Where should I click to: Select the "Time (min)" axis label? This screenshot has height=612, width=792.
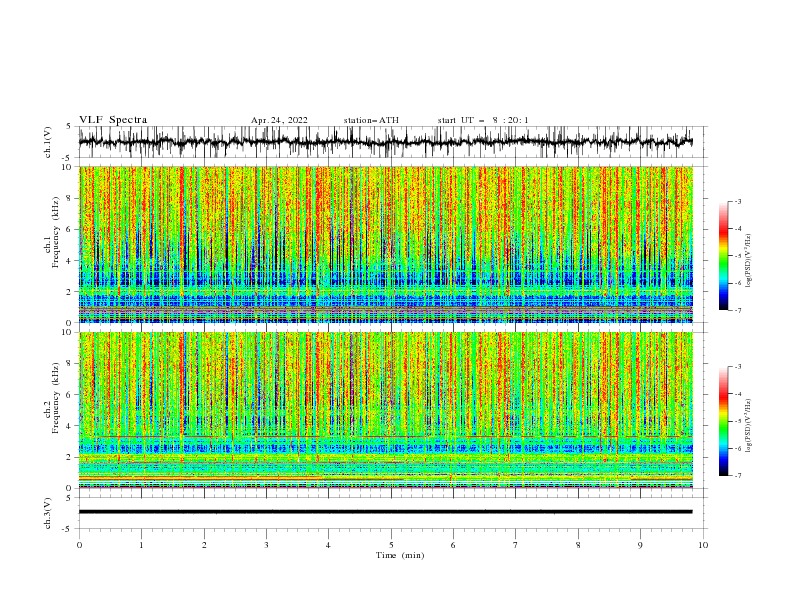(400, 555)
